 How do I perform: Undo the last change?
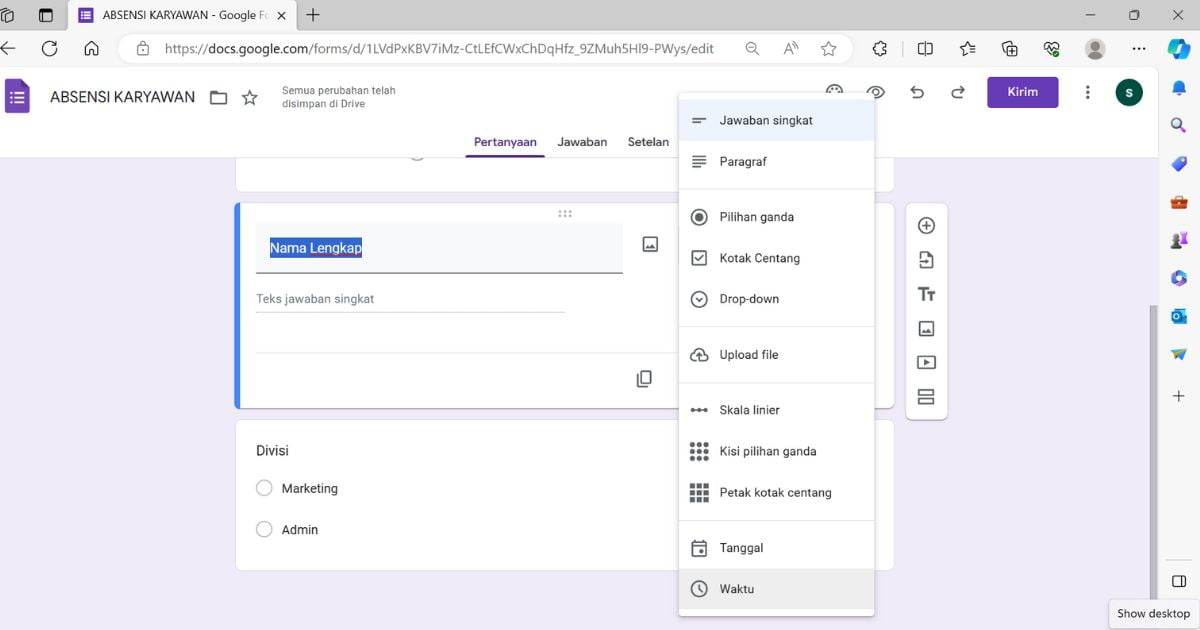tap(917, 92)
